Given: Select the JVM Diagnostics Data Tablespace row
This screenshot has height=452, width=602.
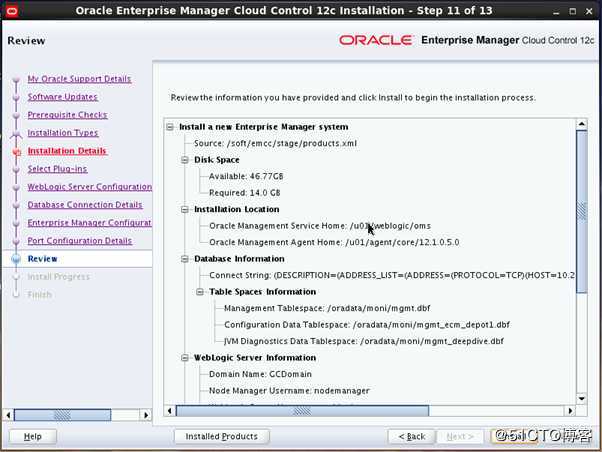Looking at the screenshot, I should [364, 341].
